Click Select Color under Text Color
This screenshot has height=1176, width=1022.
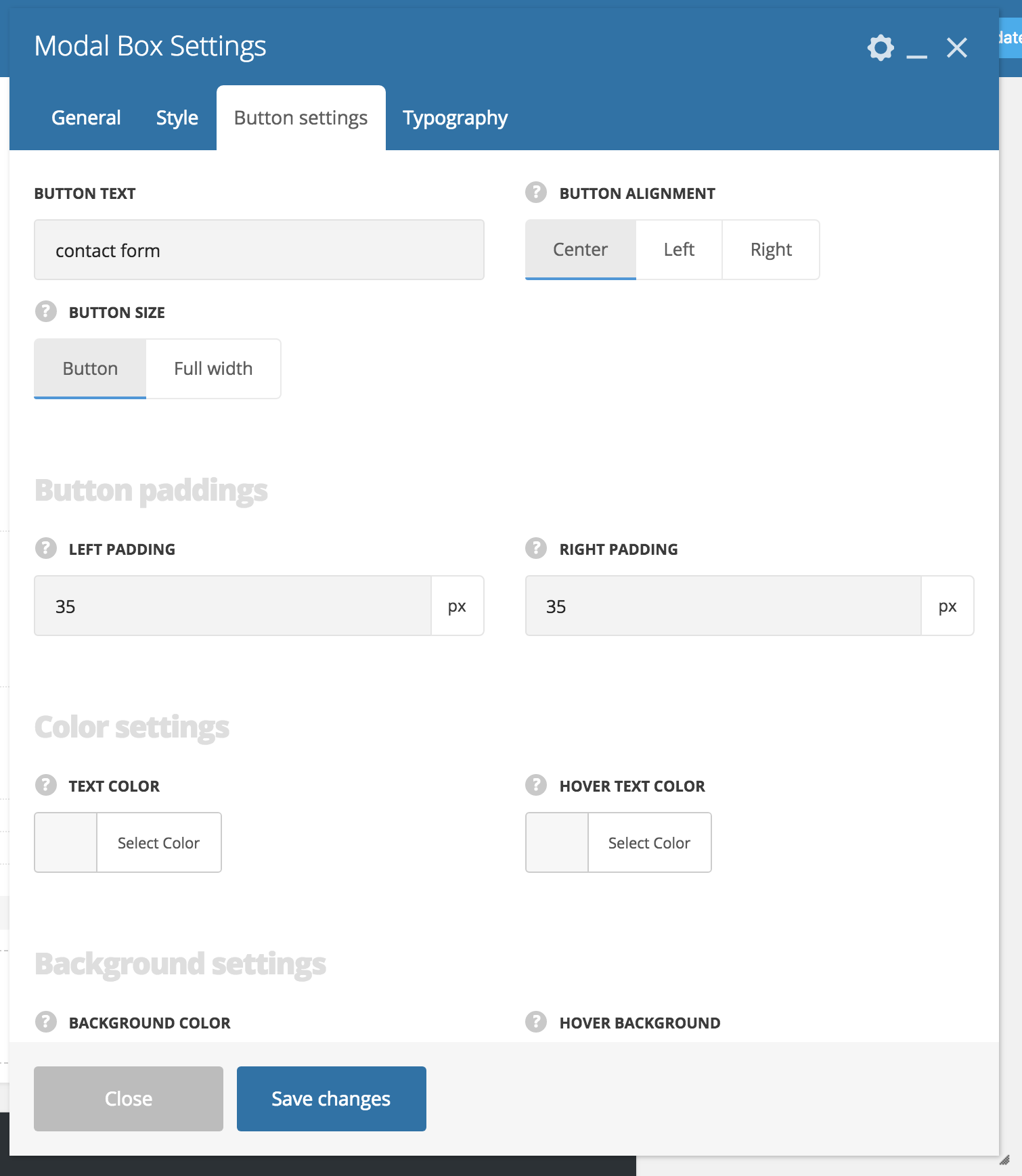coord(159,842)
